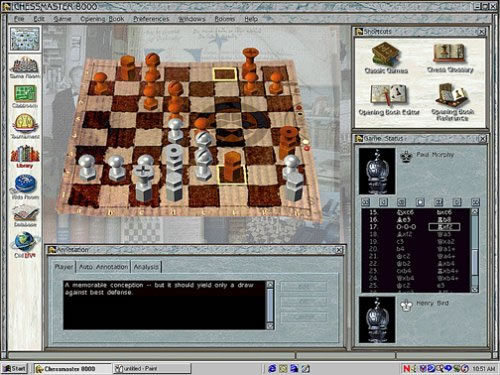Click middle play button in move controls
Image resolution: width=500 pixels, height=375 pixels.
coord(420,202)
